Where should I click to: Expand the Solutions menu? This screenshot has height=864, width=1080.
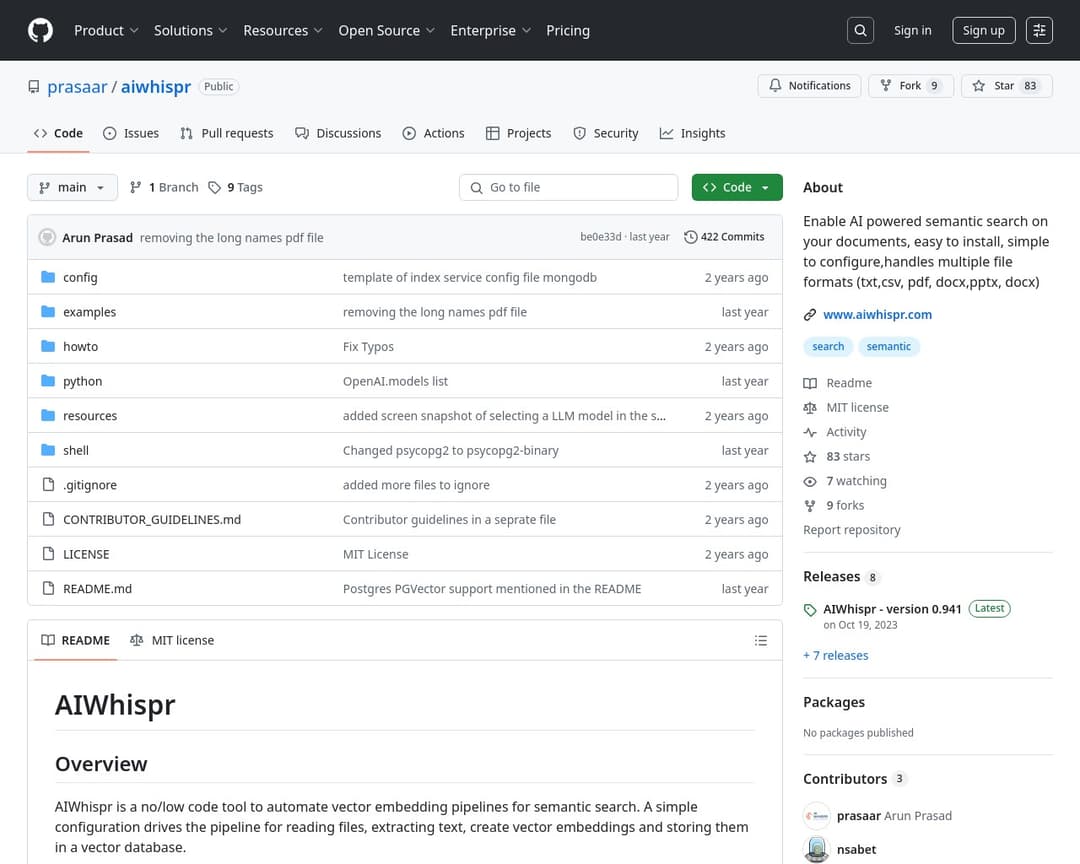pyautogui.click(x=190, y=30)
